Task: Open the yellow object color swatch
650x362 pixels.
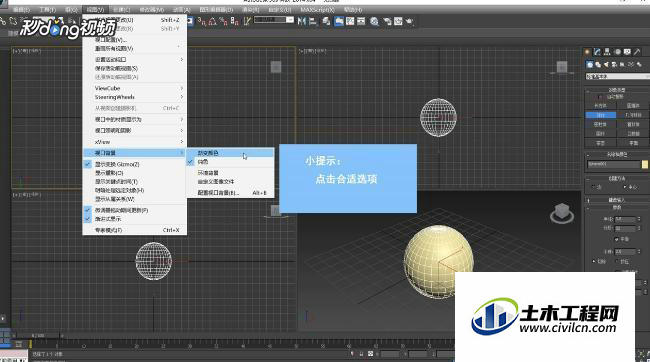Action: click(x=645, y=164)
